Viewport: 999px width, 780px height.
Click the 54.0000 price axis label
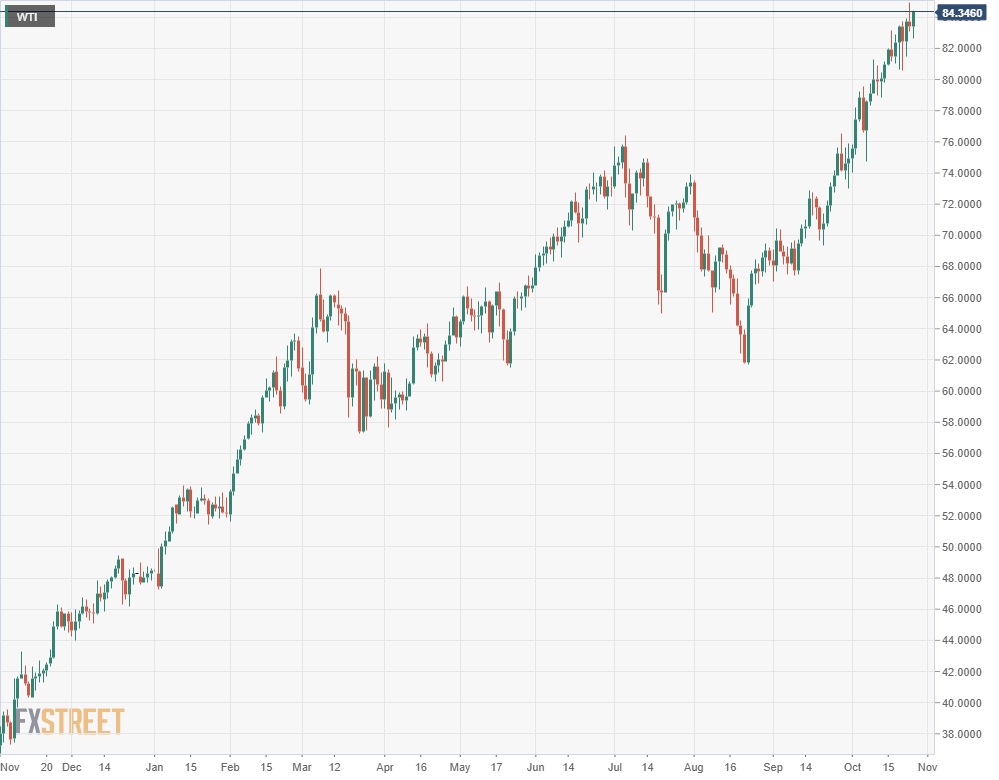click(961, 485)
